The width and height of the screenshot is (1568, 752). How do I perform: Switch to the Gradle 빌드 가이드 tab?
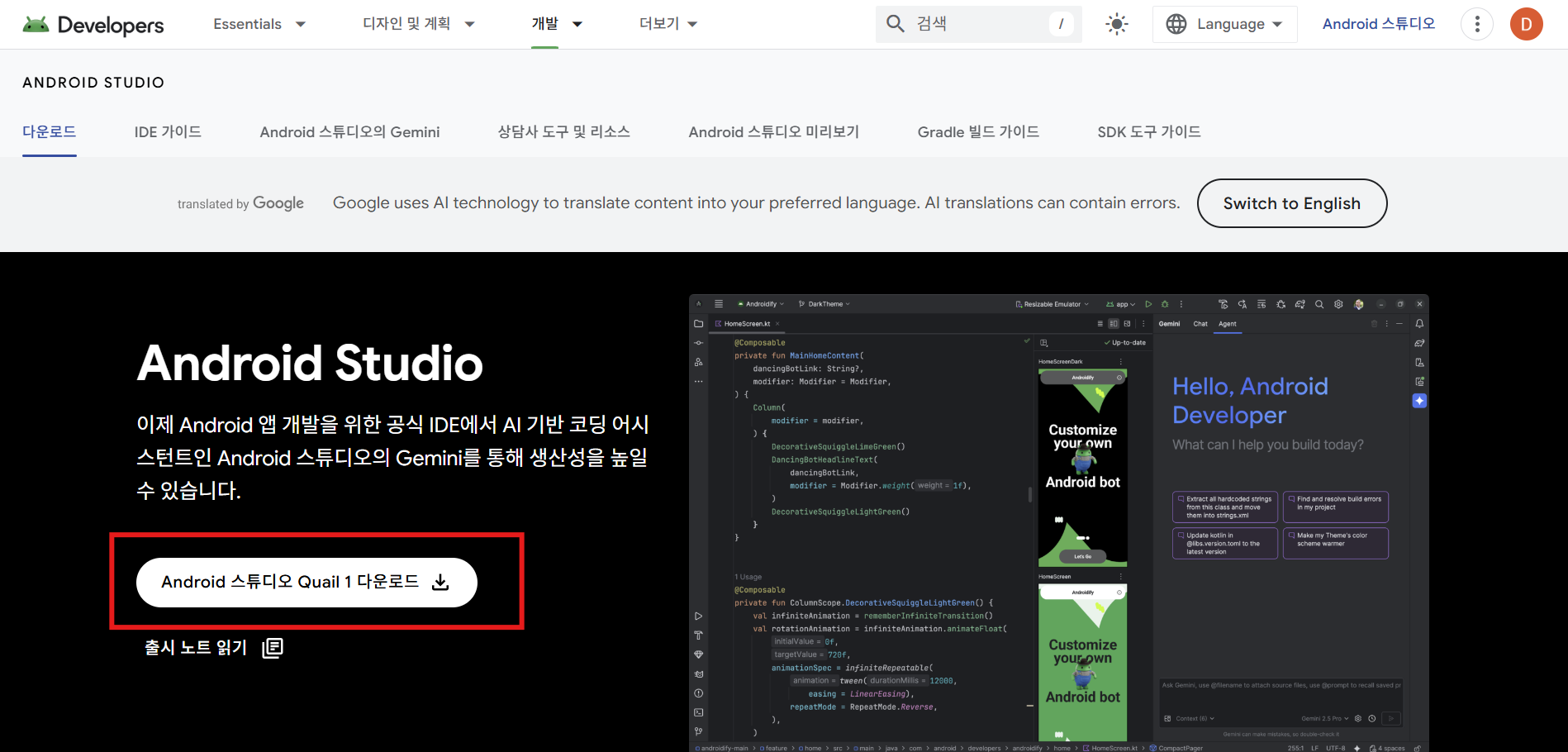[978, 132]
